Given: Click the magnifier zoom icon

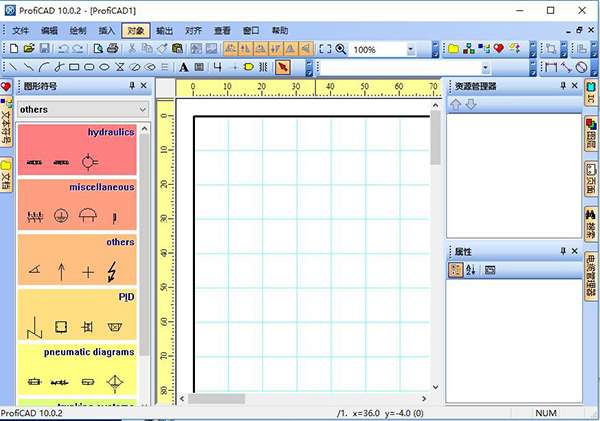Looking at the screenshot, I should click(x=341, y=49).
